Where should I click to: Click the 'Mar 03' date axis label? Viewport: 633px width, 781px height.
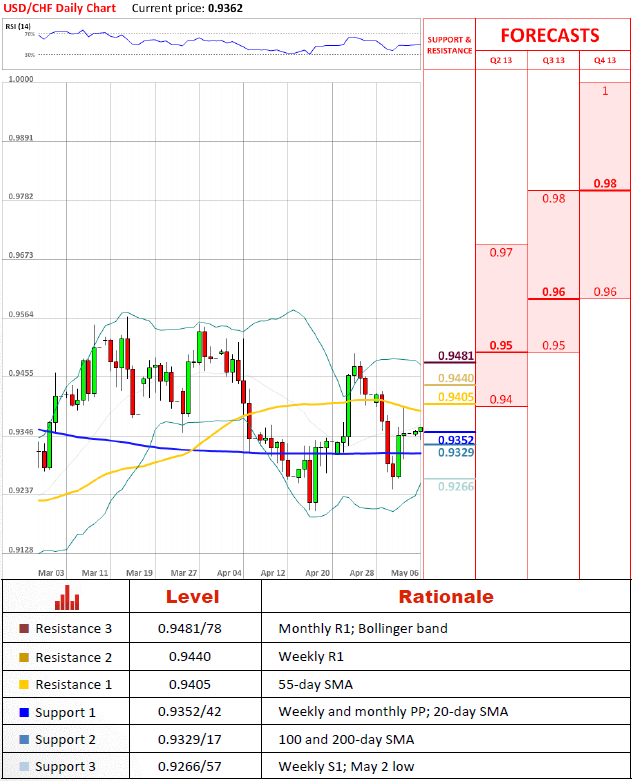click(51, 573)
